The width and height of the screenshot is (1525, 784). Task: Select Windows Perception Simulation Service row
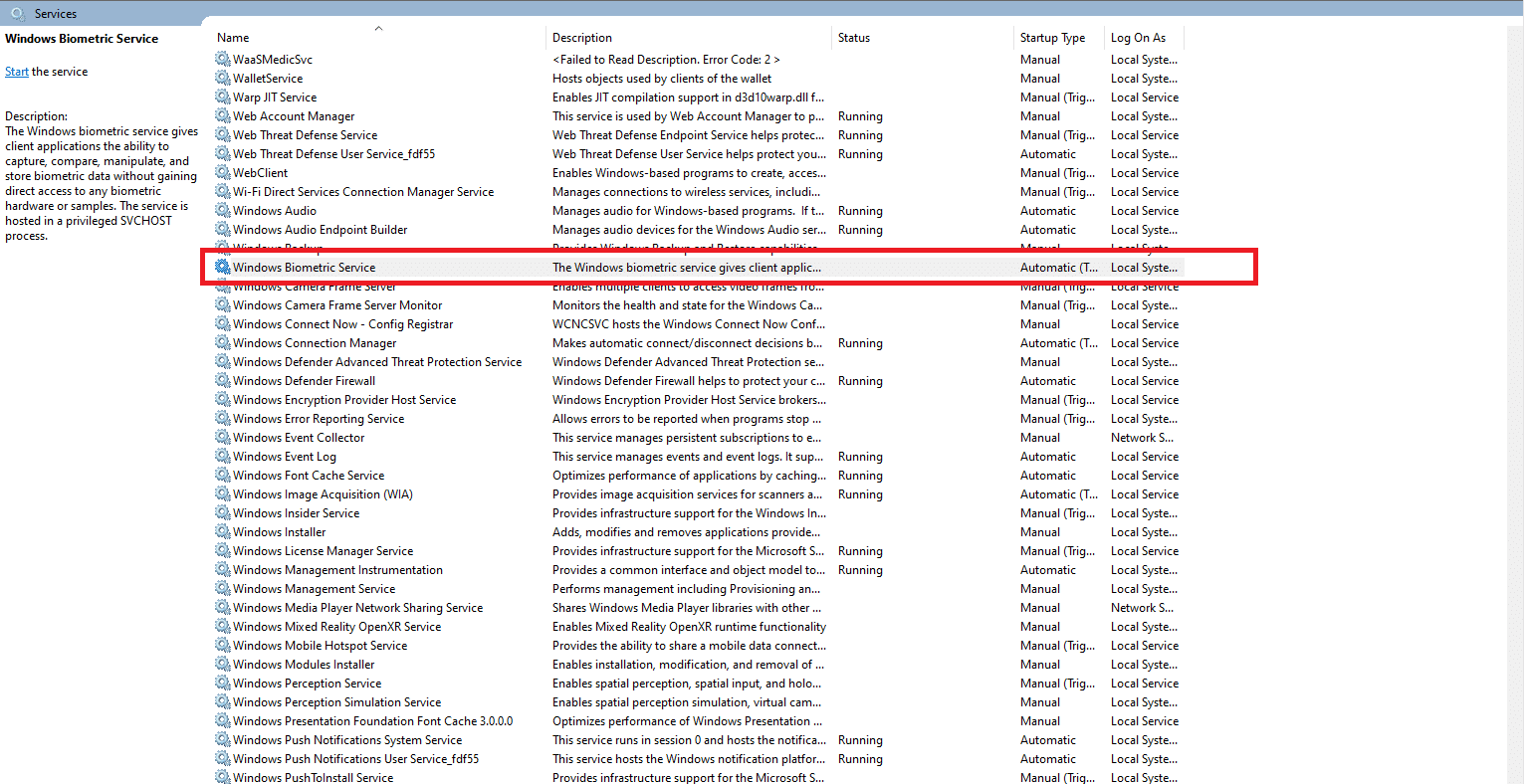[337, 702]
